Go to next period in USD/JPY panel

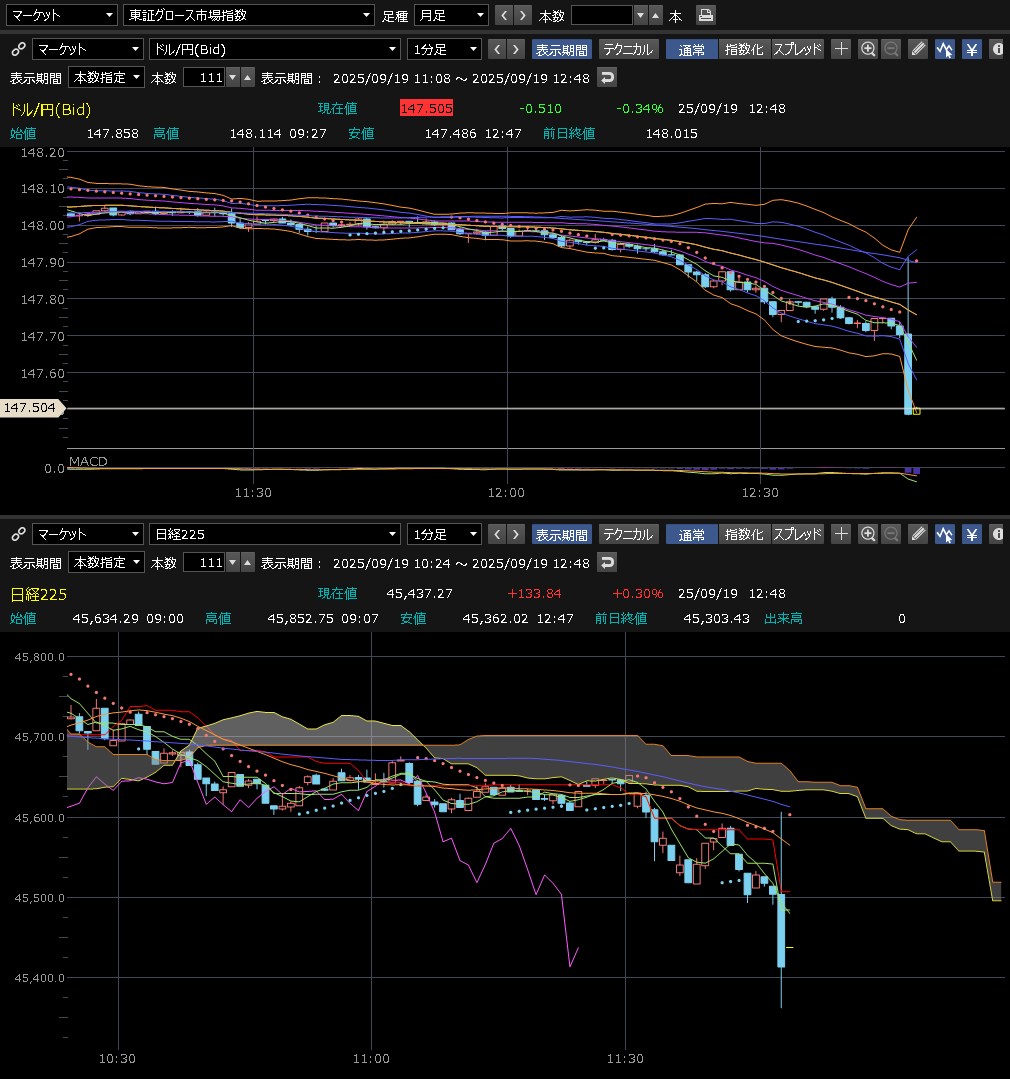tap(515, 49)
